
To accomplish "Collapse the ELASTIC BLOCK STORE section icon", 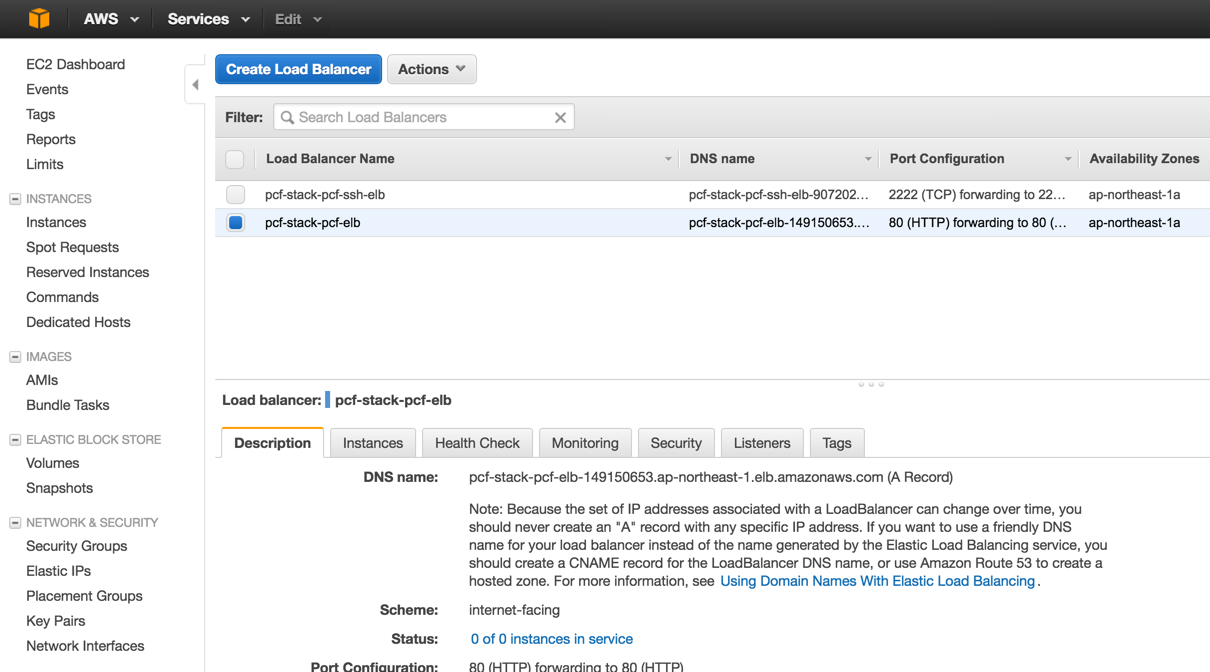I will point(15,440).
